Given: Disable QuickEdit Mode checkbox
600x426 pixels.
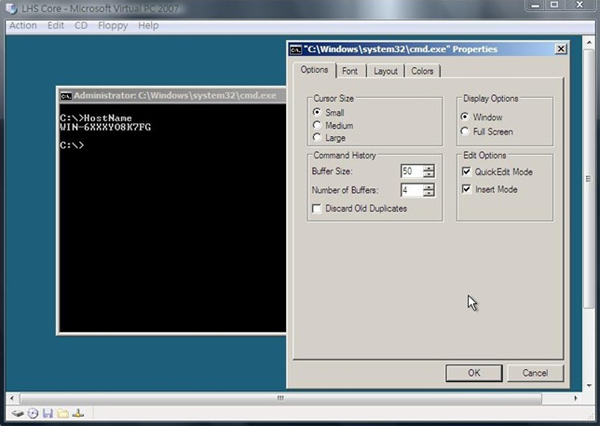Looking at the screenshot, I should tap(466, 172).
